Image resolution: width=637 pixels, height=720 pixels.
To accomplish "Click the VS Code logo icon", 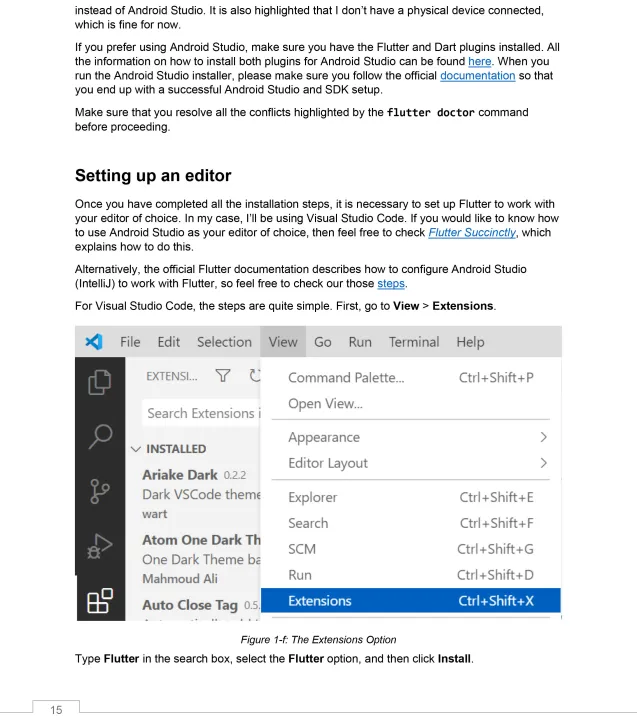I will tap(94, 342).
